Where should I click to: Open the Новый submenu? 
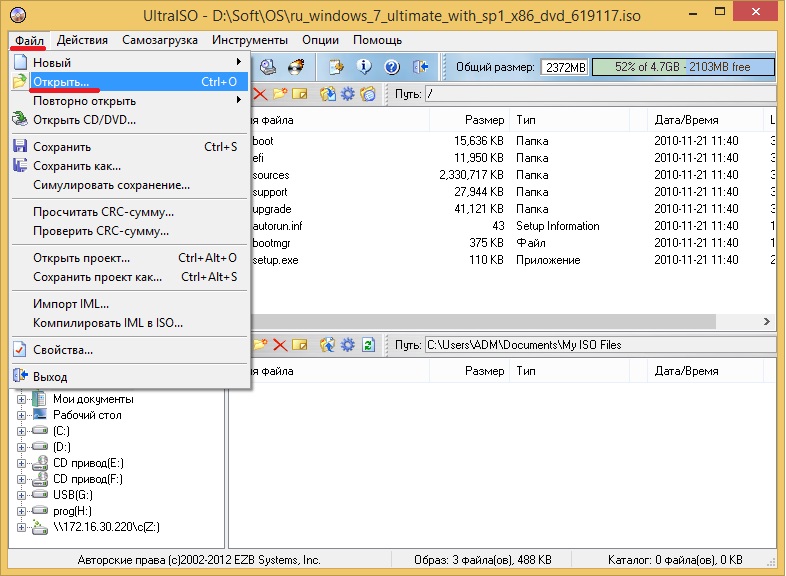click(129, 62)
